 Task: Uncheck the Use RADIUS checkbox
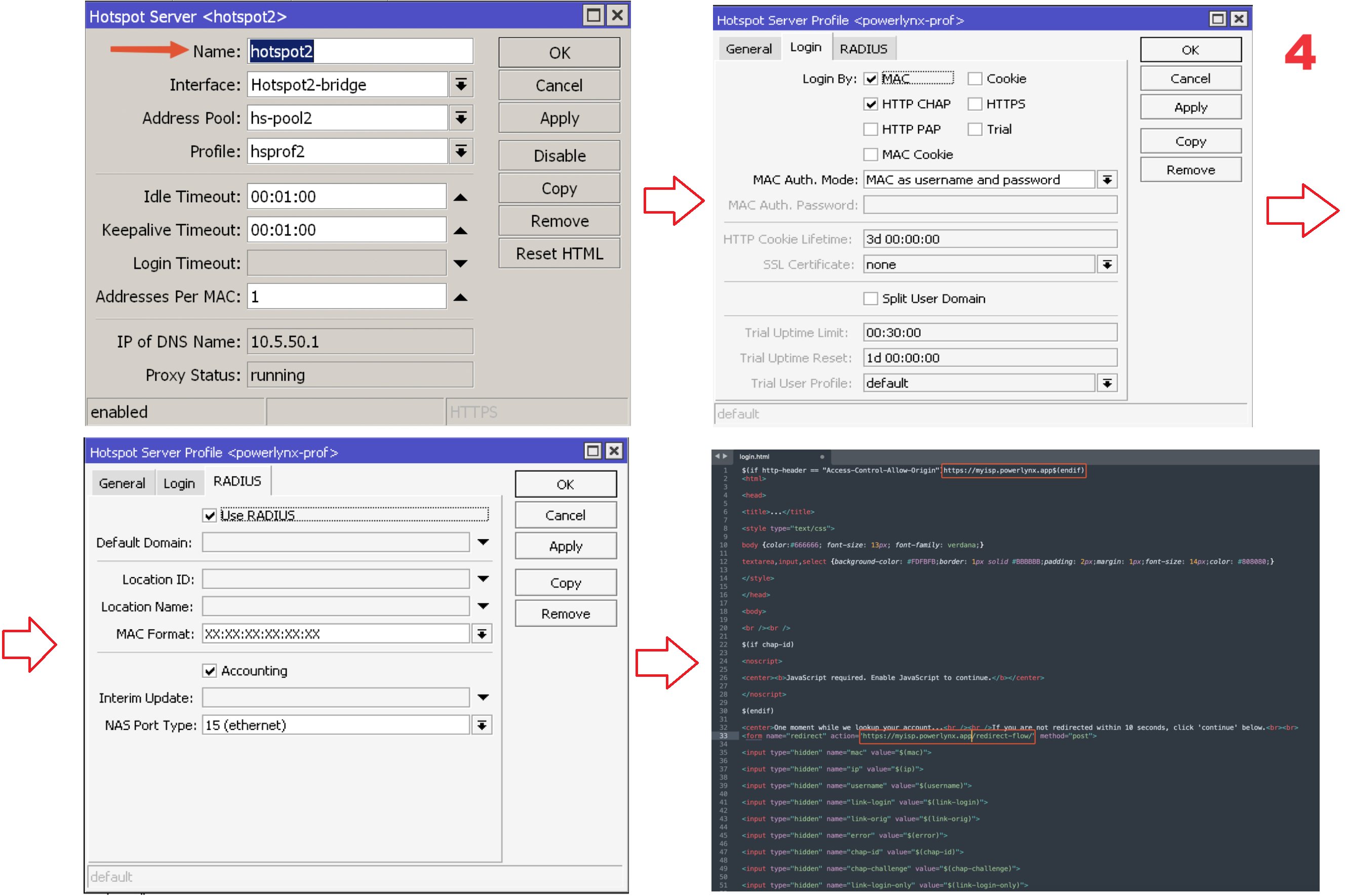click(x=210, y=516)
